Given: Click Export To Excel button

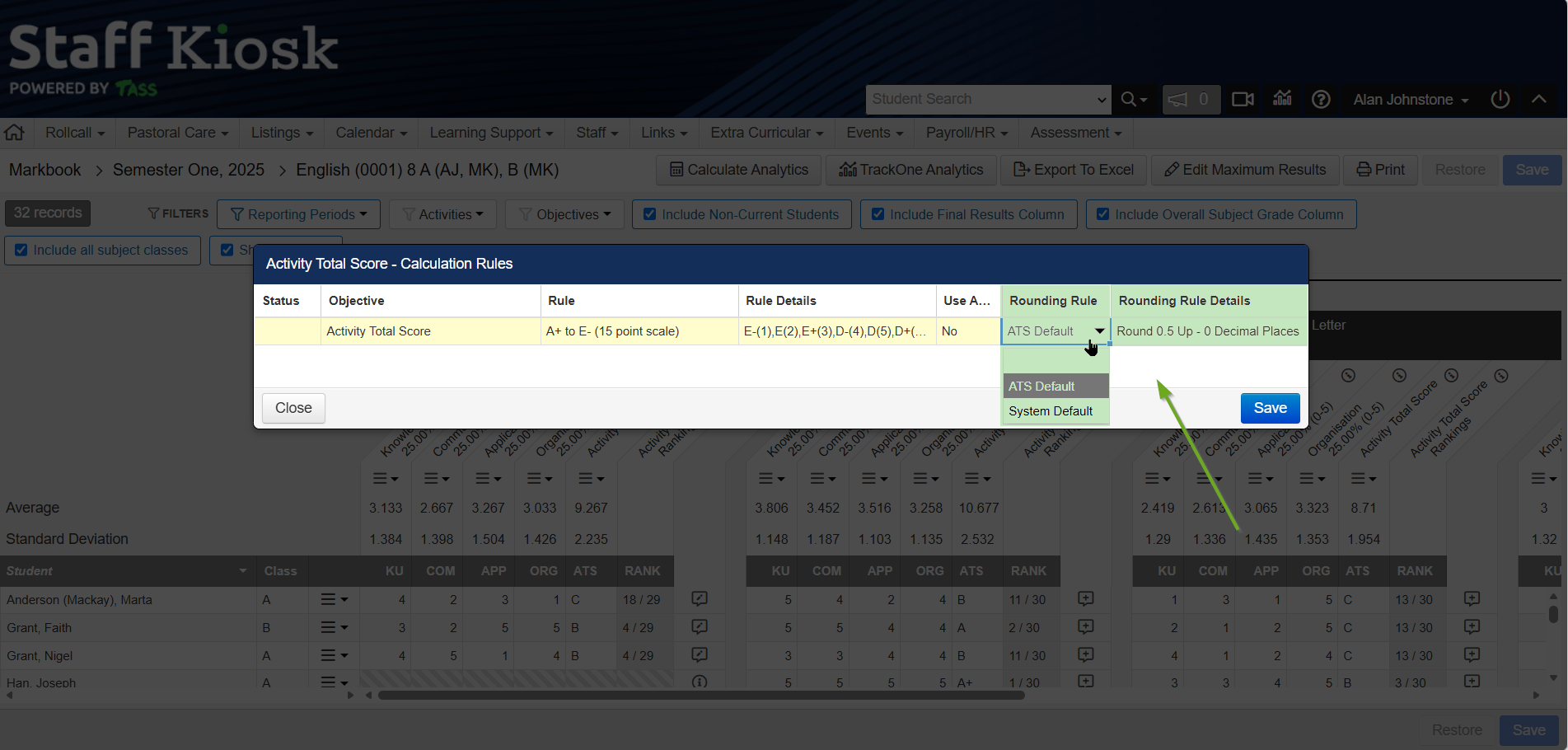Looking at the screenshot, I should tap(1073, 170).
